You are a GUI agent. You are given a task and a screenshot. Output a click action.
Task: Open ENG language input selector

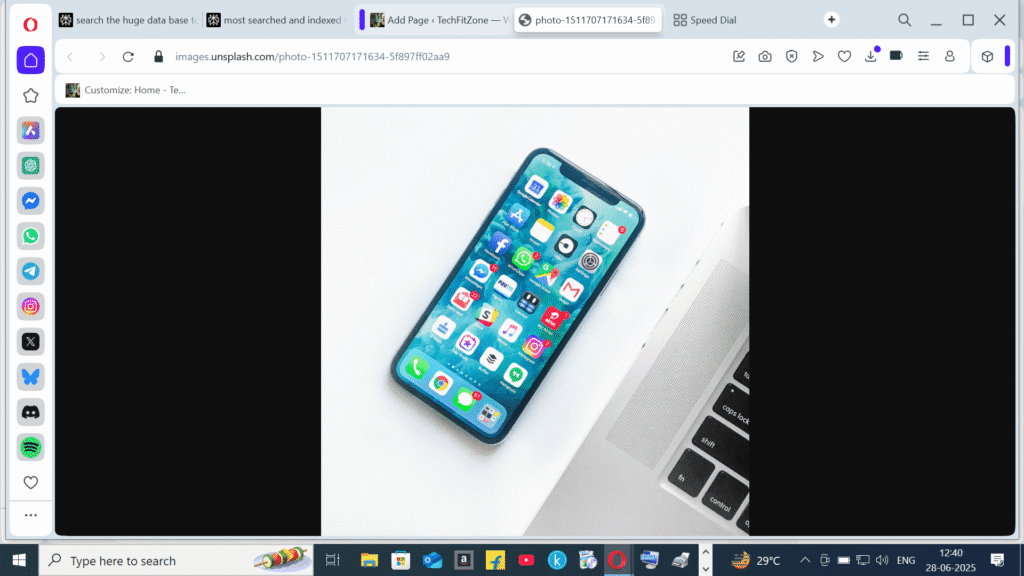tap(906, 560)
